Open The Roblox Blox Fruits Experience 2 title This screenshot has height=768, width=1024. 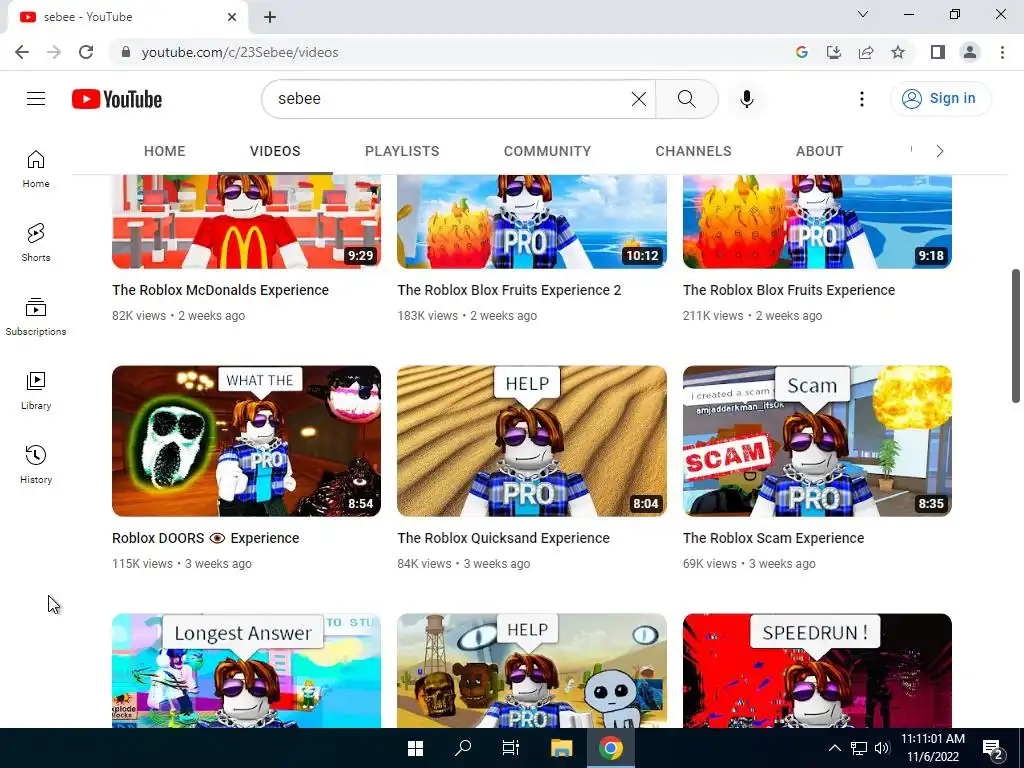point(509,290)
